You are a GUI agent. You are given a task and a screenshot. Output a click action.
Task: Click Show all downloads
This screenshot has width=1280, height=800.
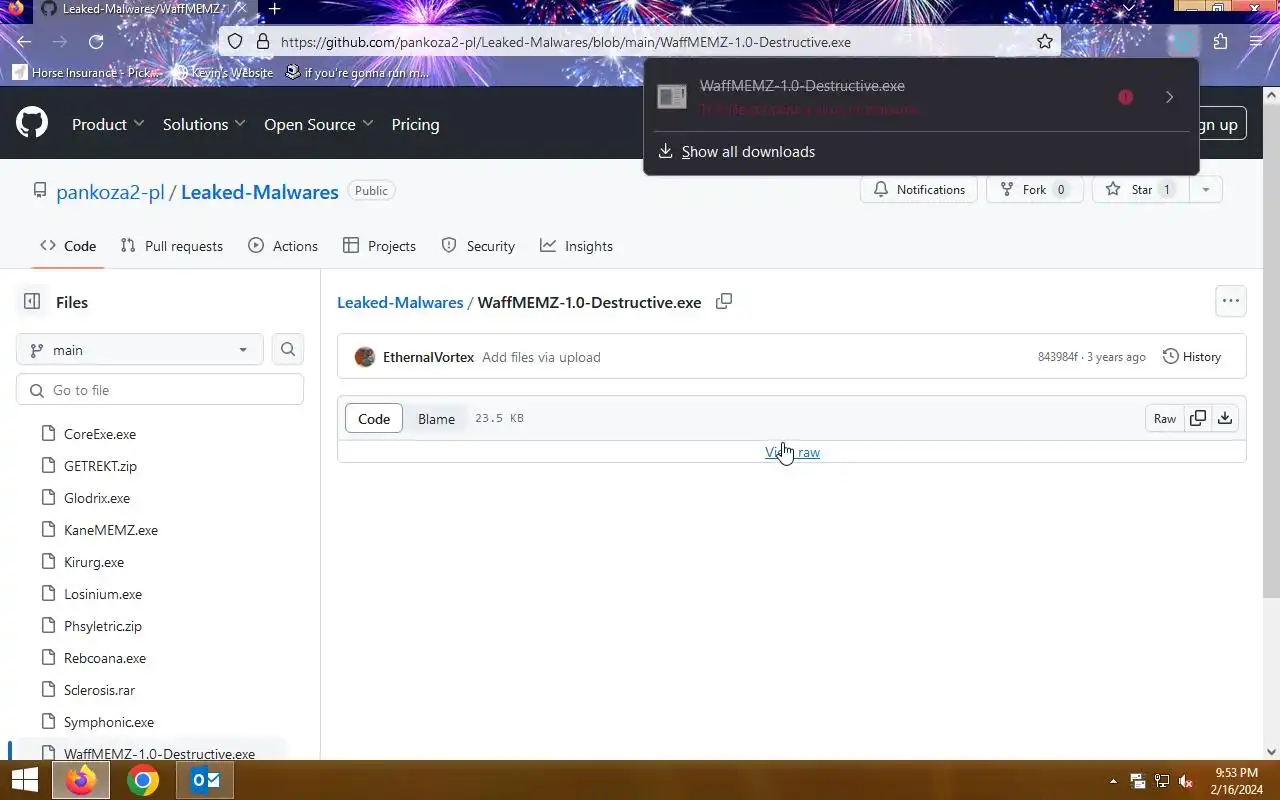tap(748, 152)
